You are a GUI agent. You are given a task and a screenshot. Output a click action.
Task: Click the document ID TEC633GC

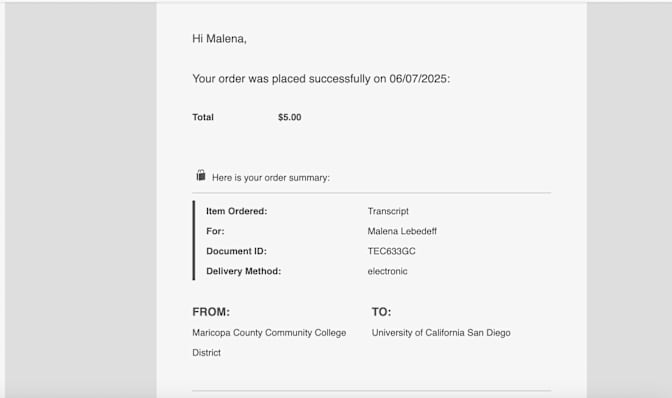tap(391, 251)
